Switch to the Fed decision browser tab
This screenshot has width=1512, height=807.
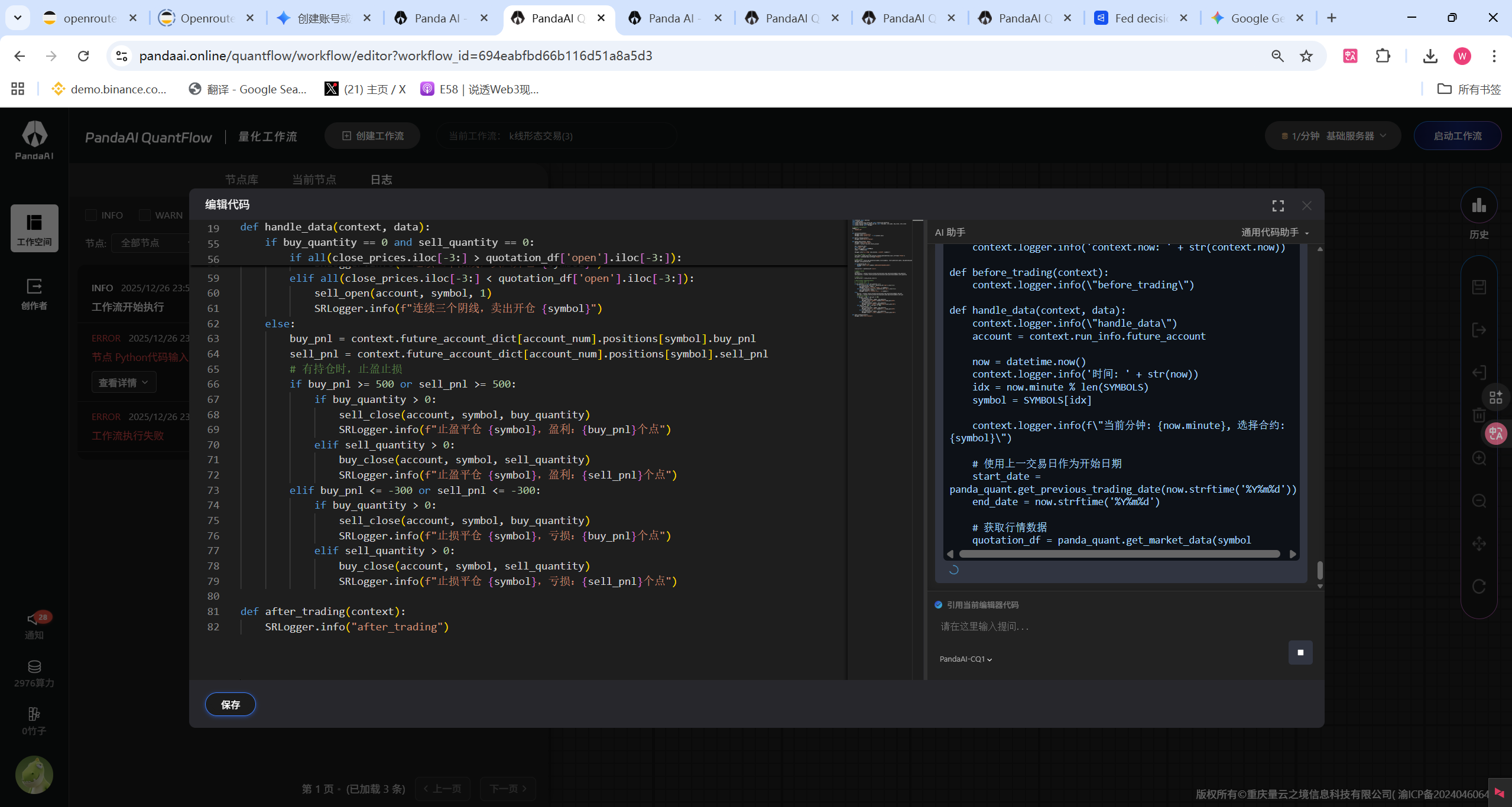(1140, 18)
